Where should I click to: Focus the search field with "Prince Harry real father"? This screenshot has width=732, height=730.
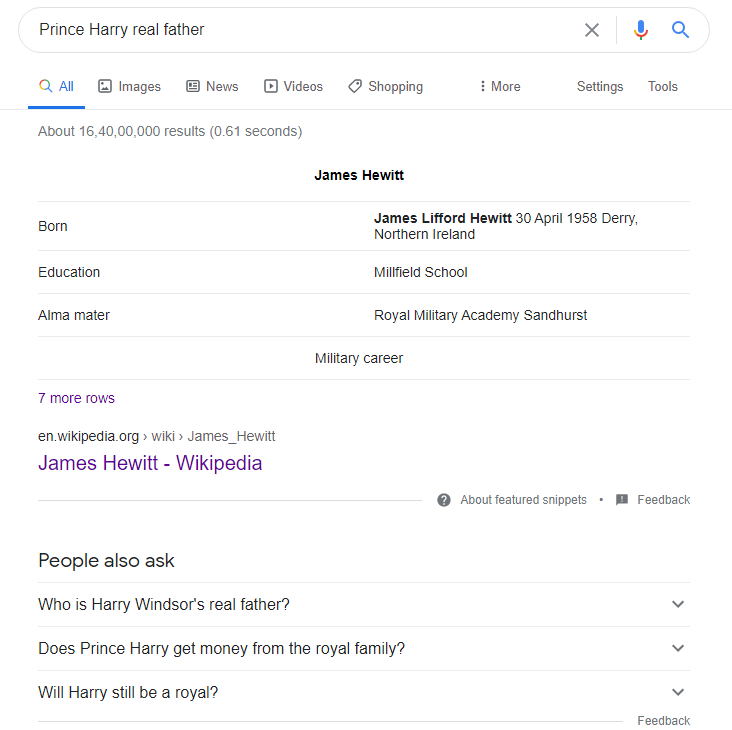(299, 30)
